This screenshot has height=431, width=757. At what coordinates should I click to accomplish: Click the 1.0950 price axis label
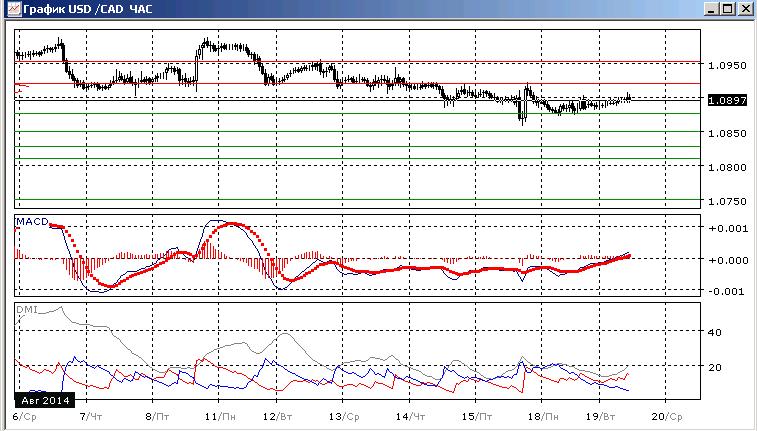727,65
